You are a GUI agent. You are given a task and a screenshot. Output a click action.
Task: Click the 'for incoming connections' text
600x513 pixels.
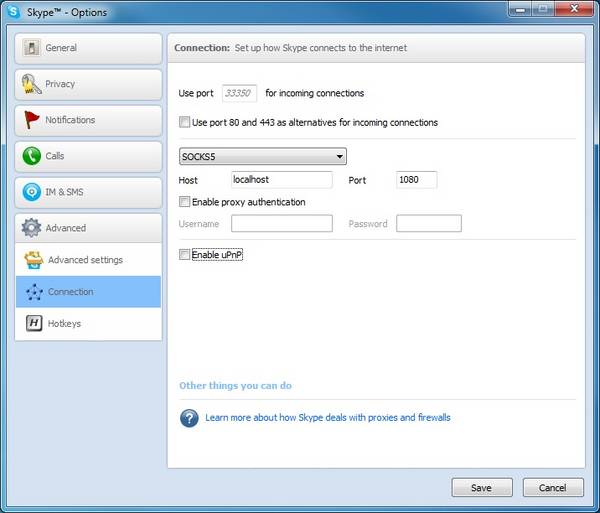point(315,93)
